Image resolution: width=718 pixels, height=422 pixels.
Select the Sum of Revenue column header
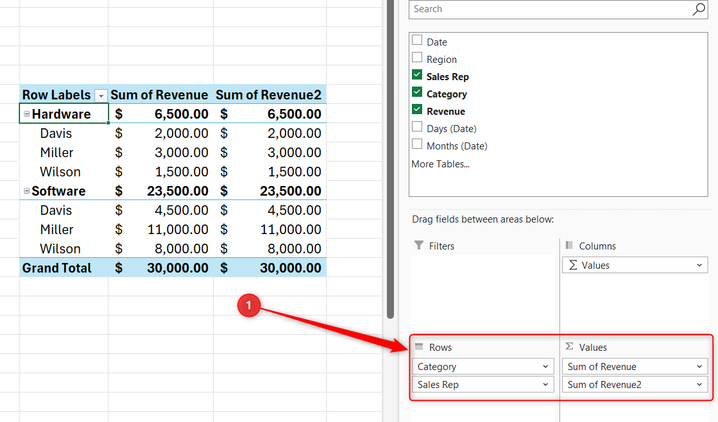[x=161, y=95]
